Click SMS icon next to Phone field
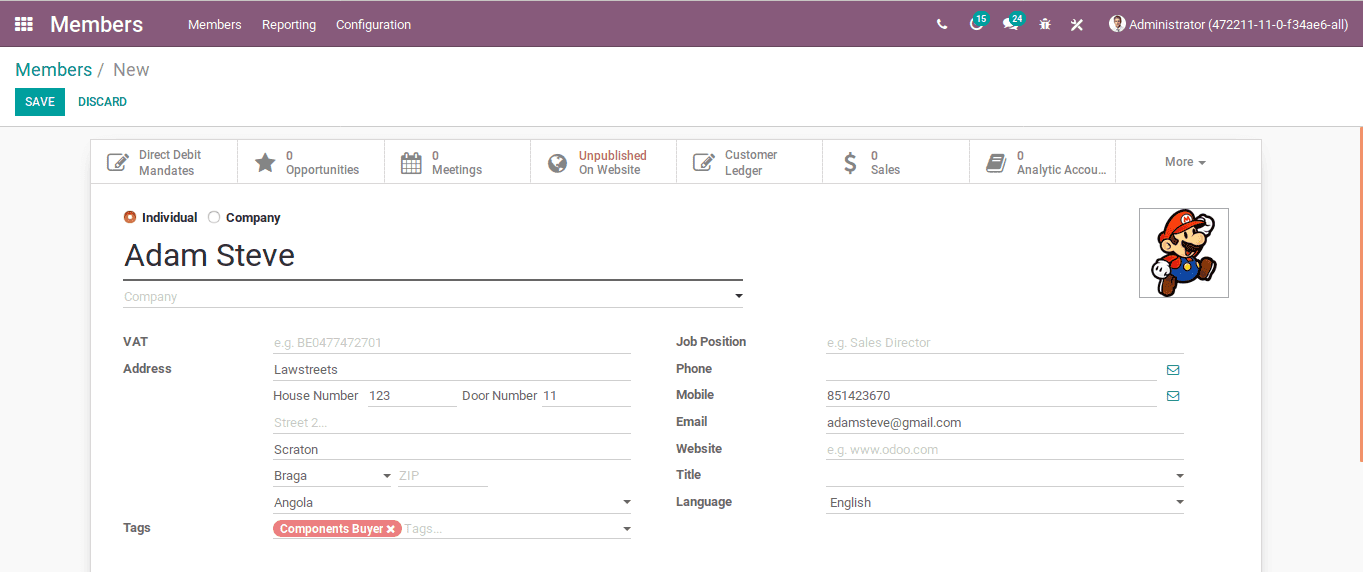1363x572 pixels. [x=1173, y=370]
